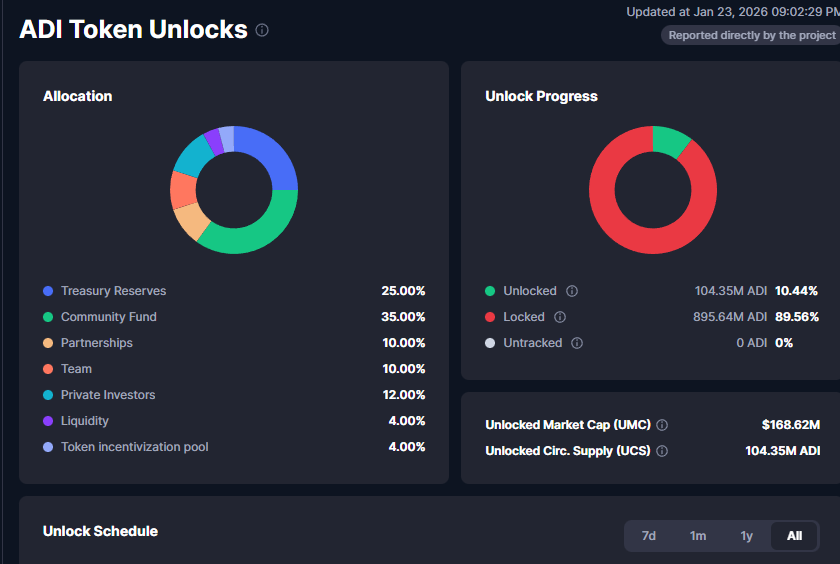840x564 pixels.
Task: Select the 7d schedule range tab
Action: (x=649, y=536)
